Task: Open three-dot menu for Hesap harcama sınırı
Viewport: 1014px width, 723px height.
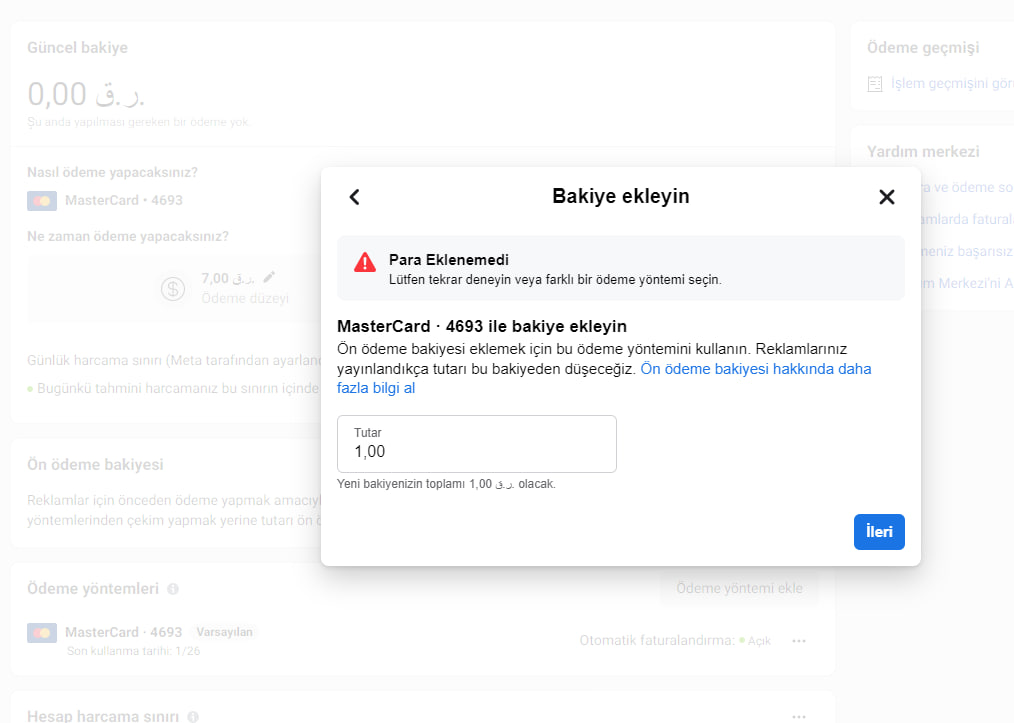Action: point(799,716)
